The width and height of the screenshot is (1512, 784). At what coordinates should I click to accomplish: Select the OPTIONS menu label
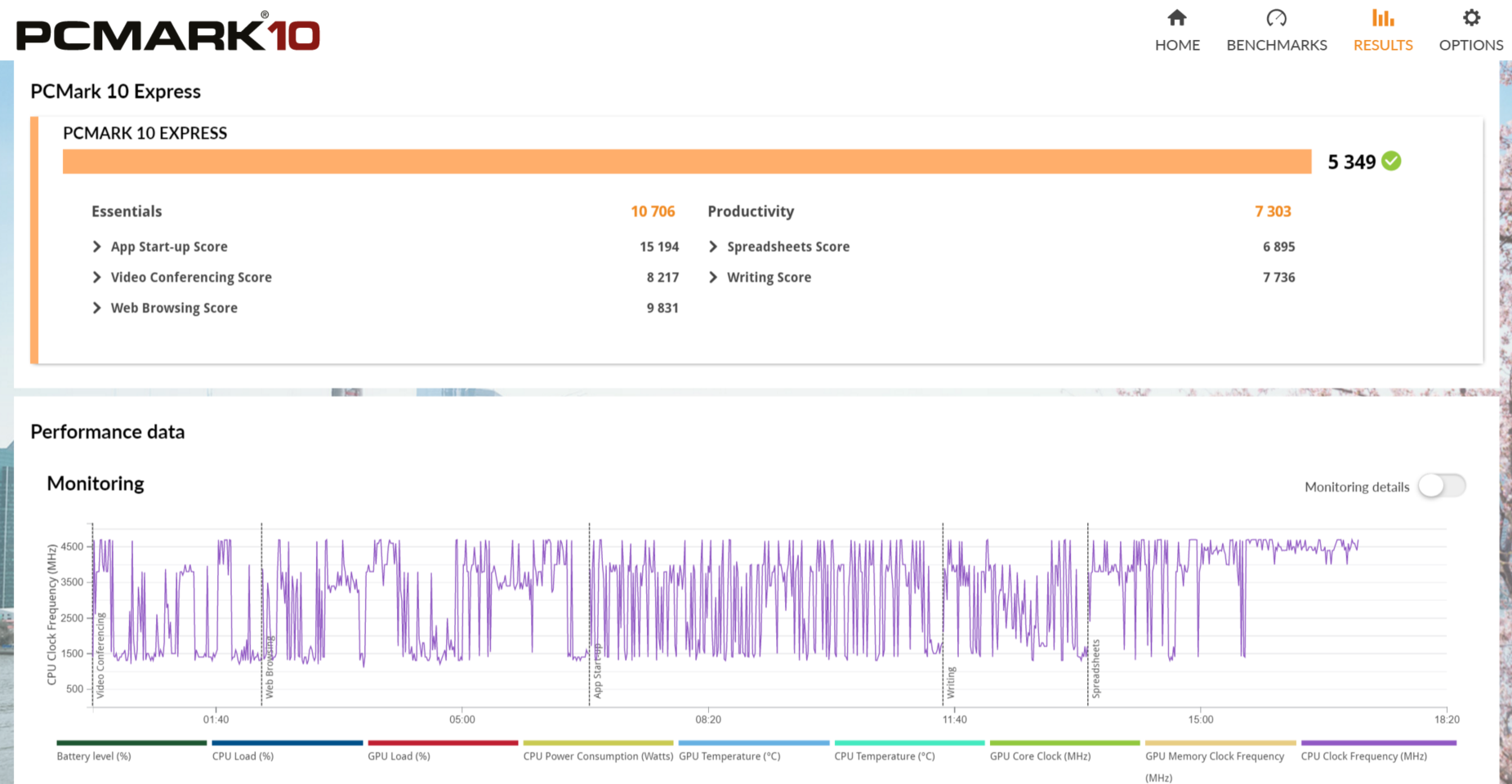[1470, 45]
